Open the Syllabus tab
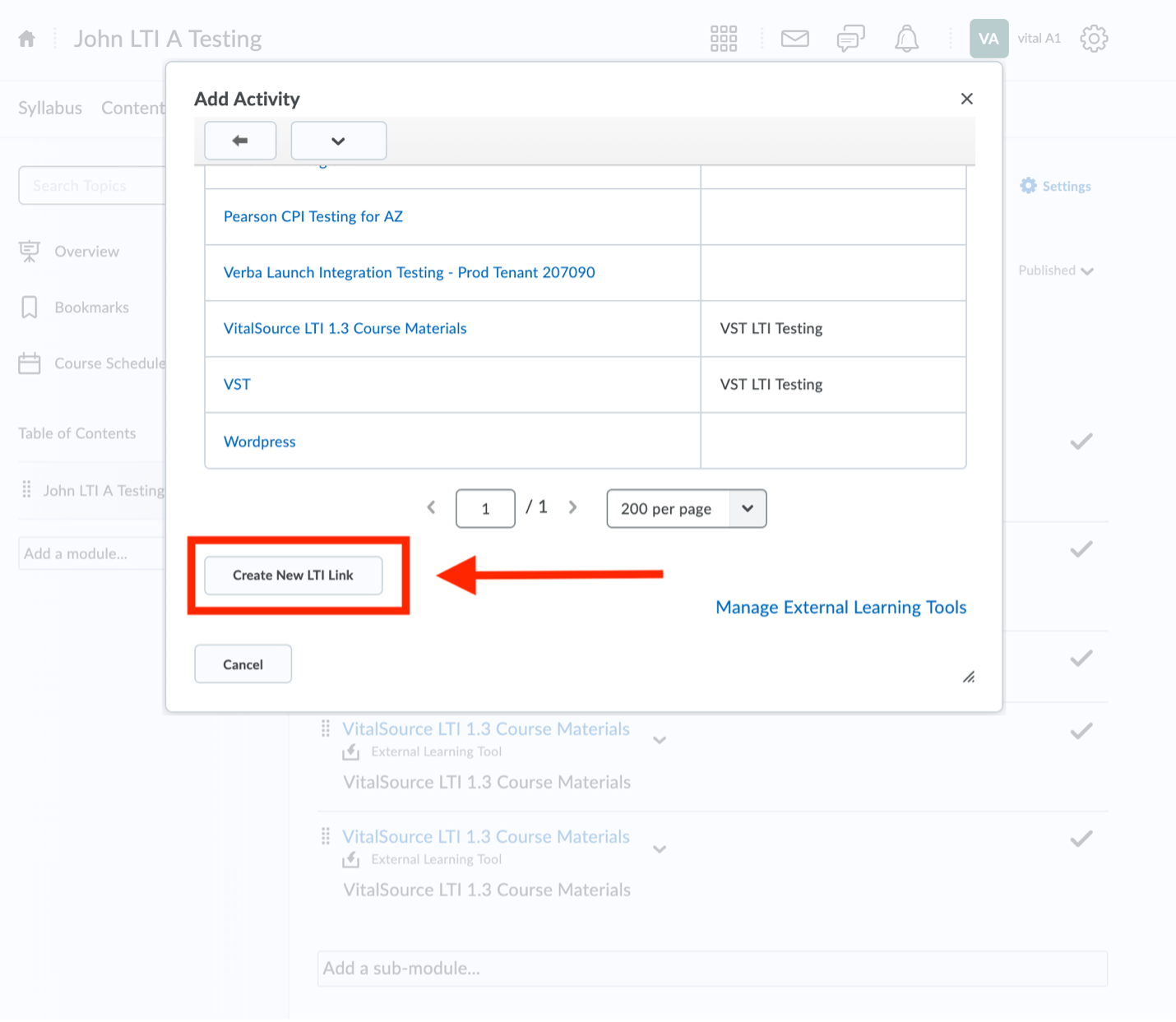The height and width of the screenshot is (1022, 1176). [50, 108]
